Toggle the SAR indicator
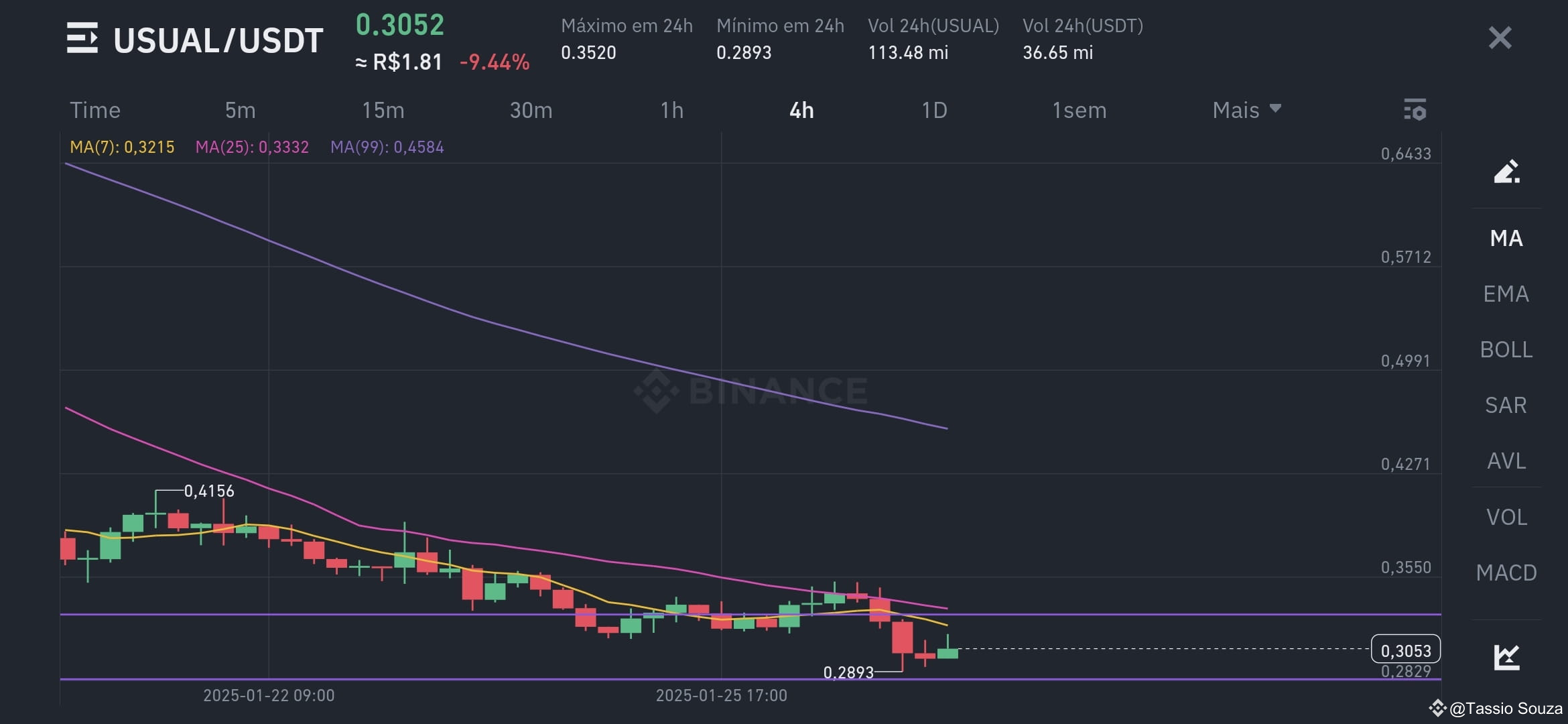This screenshot has height=724, width=1568. pyautogui.click(x=1506, y=405)
